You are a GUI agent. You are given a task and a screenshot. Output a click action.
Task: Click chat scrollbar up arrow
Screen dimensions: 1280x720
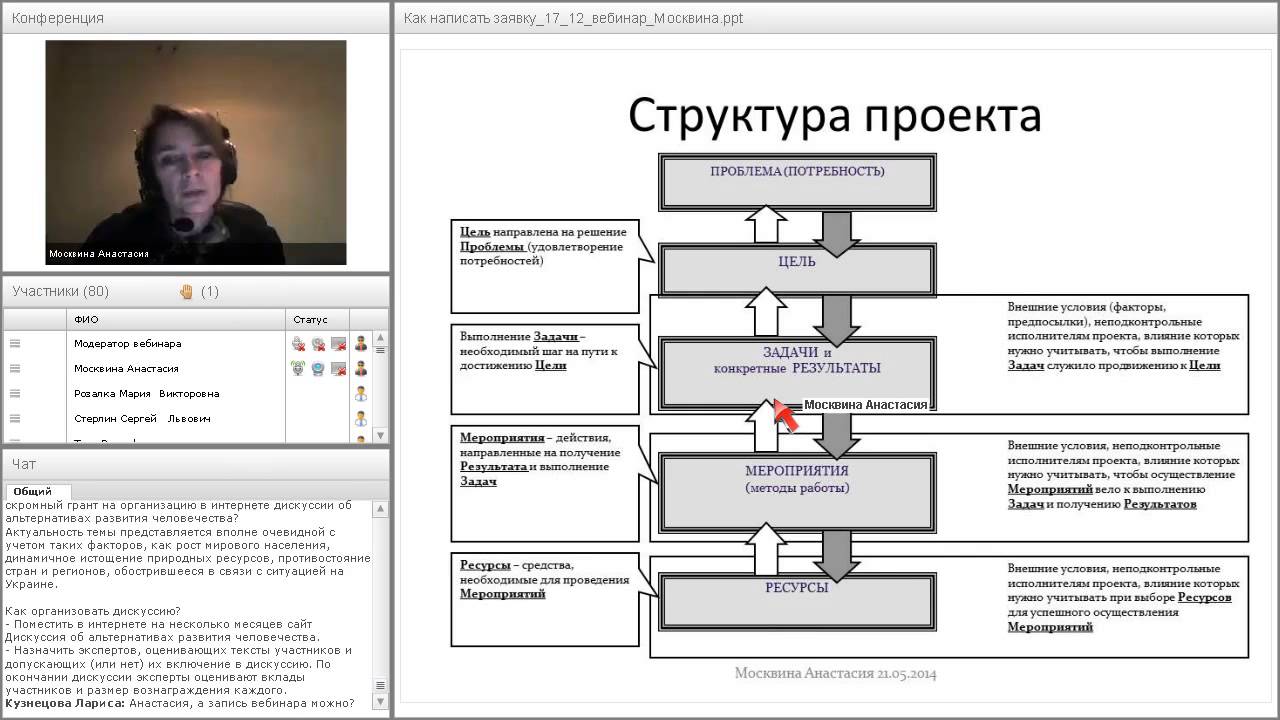click(x=381, y=509)
